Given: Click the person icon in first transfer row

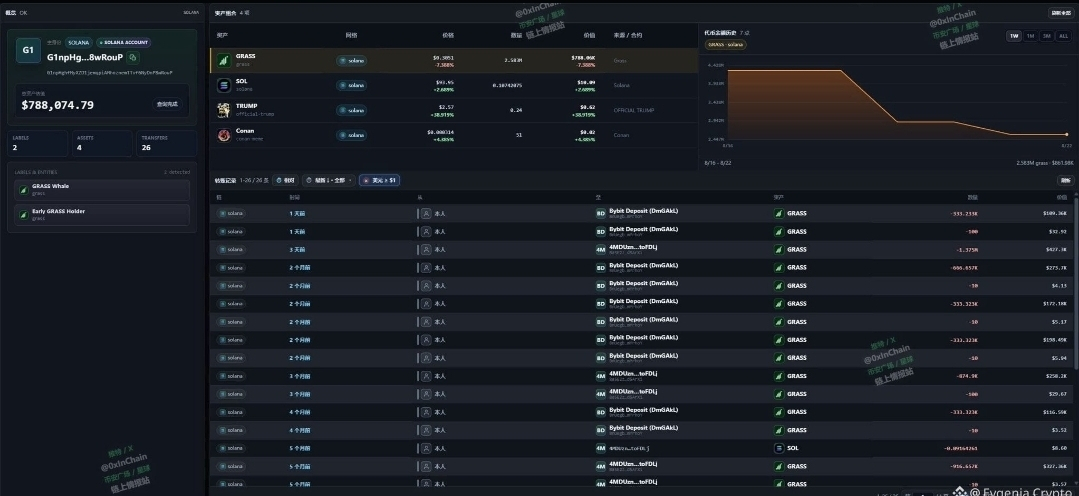Looking at the screenshot, I should tap(427, 213).
